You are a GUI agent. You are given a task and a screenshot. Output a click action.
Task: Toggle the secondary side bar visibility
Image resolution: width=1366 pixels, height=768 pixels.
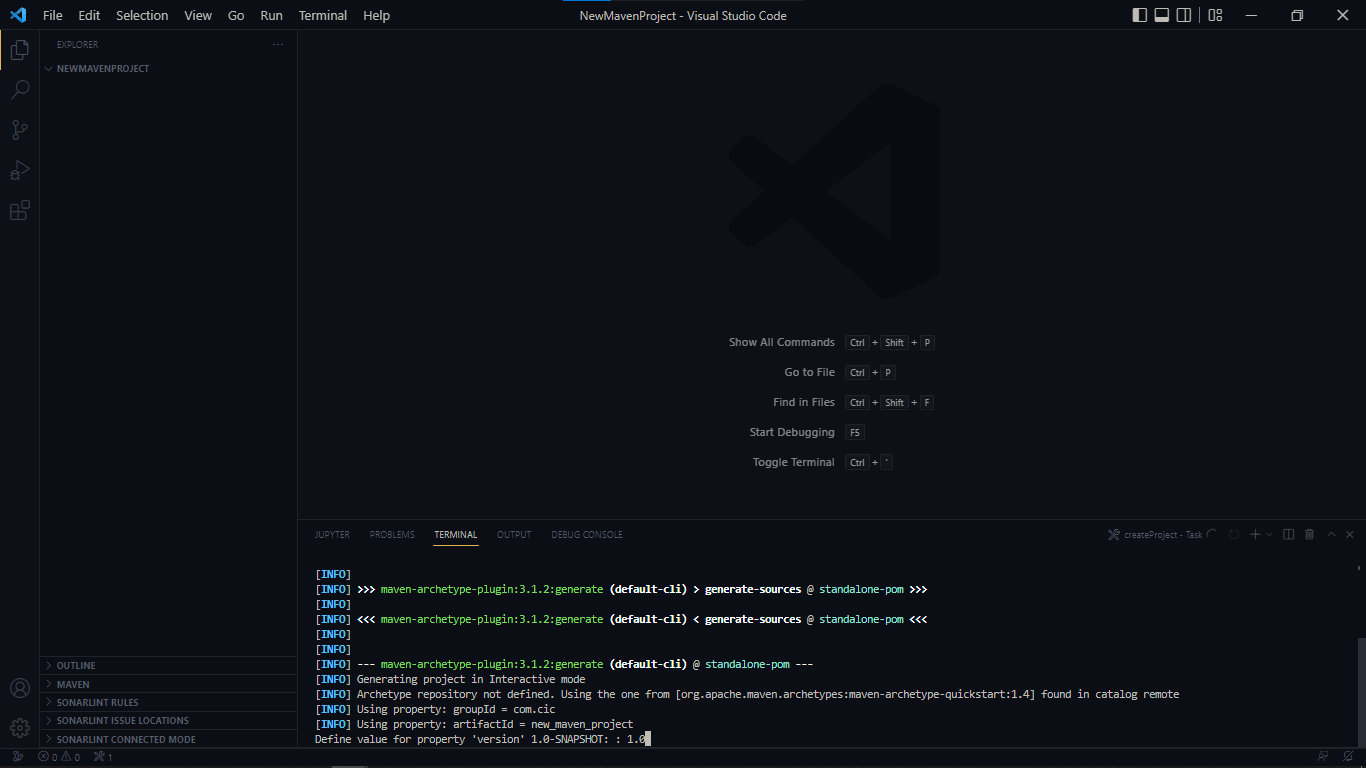[x=1184, y=15]
